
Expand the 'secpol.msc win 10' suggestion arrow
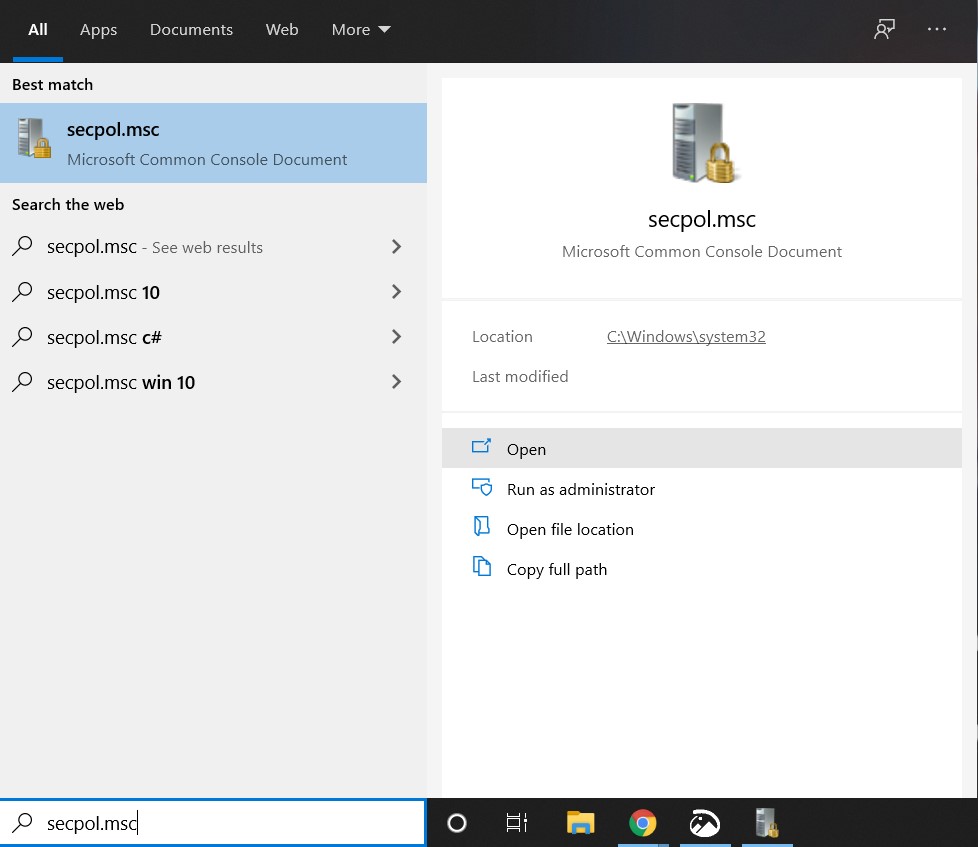tap(396, 382)
